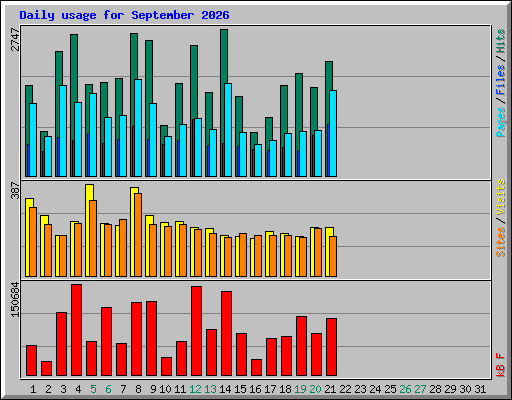This screenshot has height=400, width=512.
Task: Click day 22 on the x-axis
Action: click(345, 389)
